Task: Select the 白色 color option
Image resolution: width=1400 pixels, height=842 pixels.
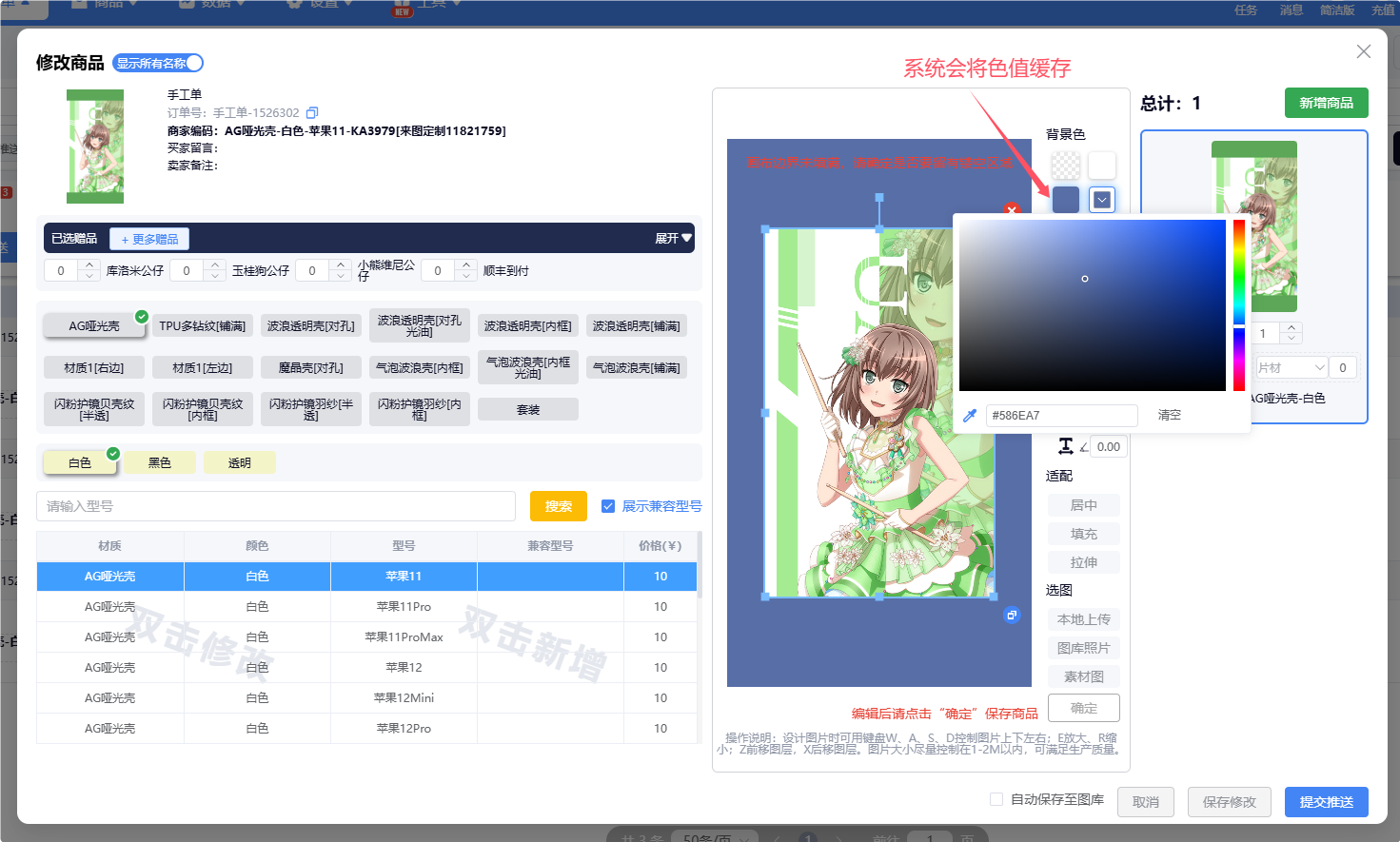Action: 80,462
